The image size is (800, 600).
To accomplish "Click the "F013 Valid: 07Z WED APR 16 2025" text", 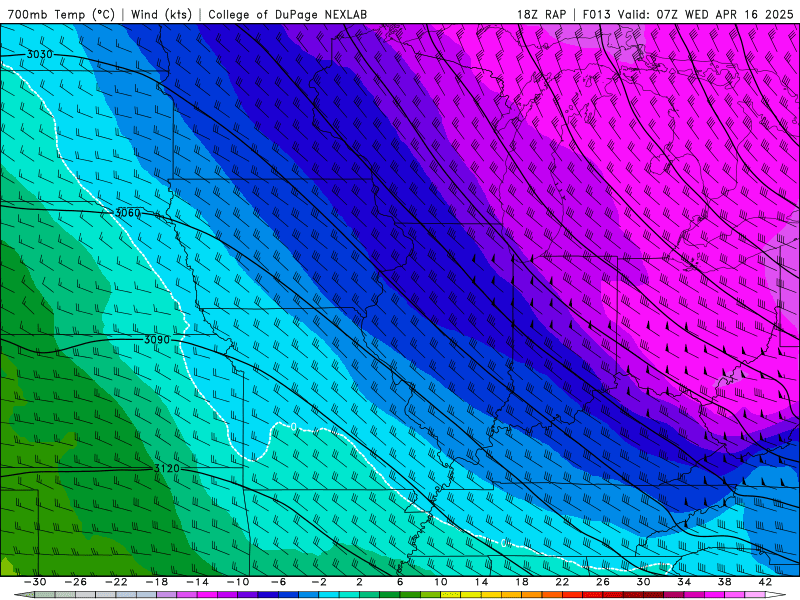I will coord(688,15).
